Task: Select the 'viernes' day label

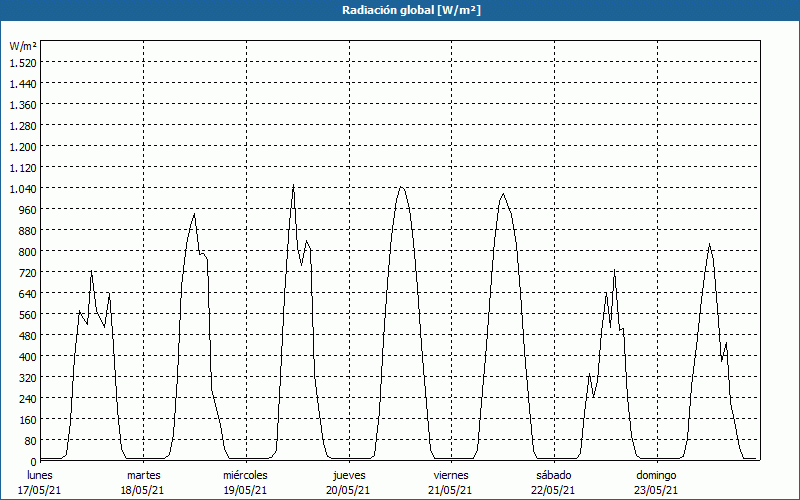Action: point(451,475)
